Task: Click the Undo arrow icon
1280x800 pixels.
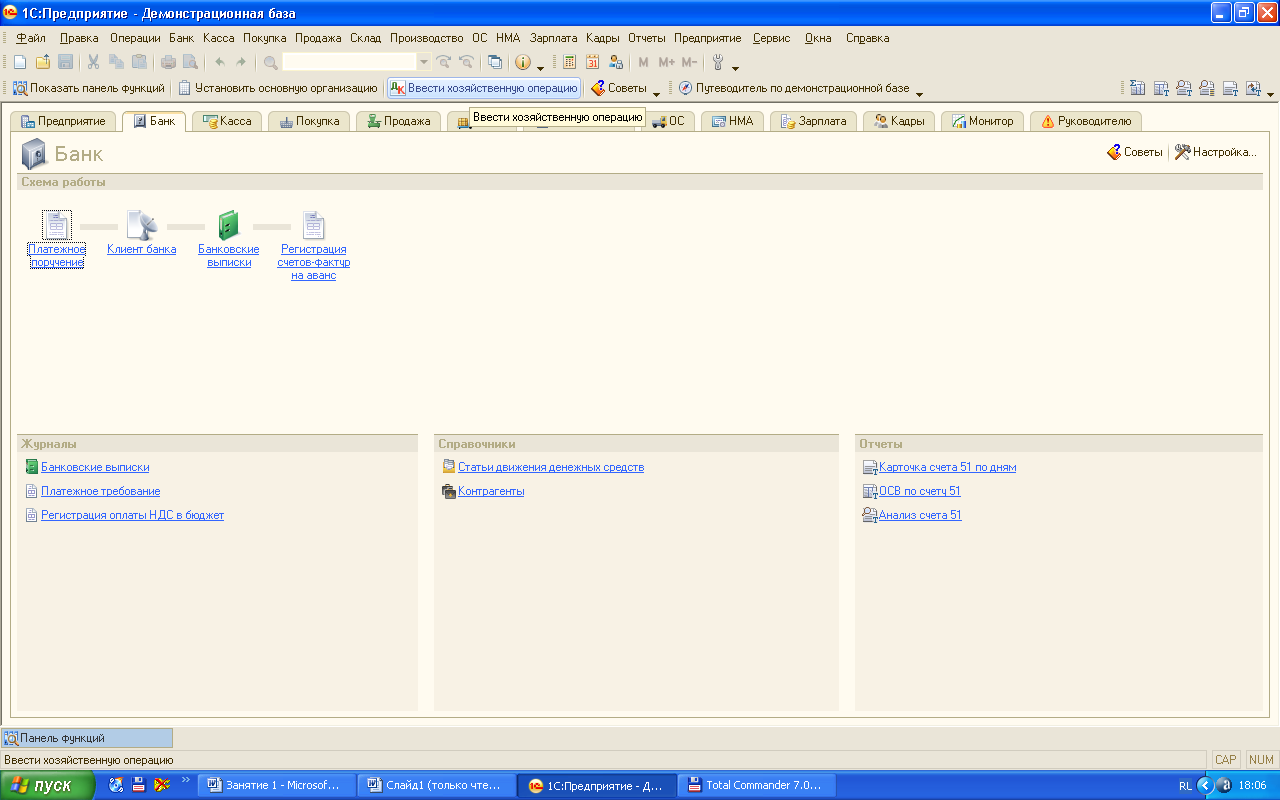Action: (x=219, y=62)
